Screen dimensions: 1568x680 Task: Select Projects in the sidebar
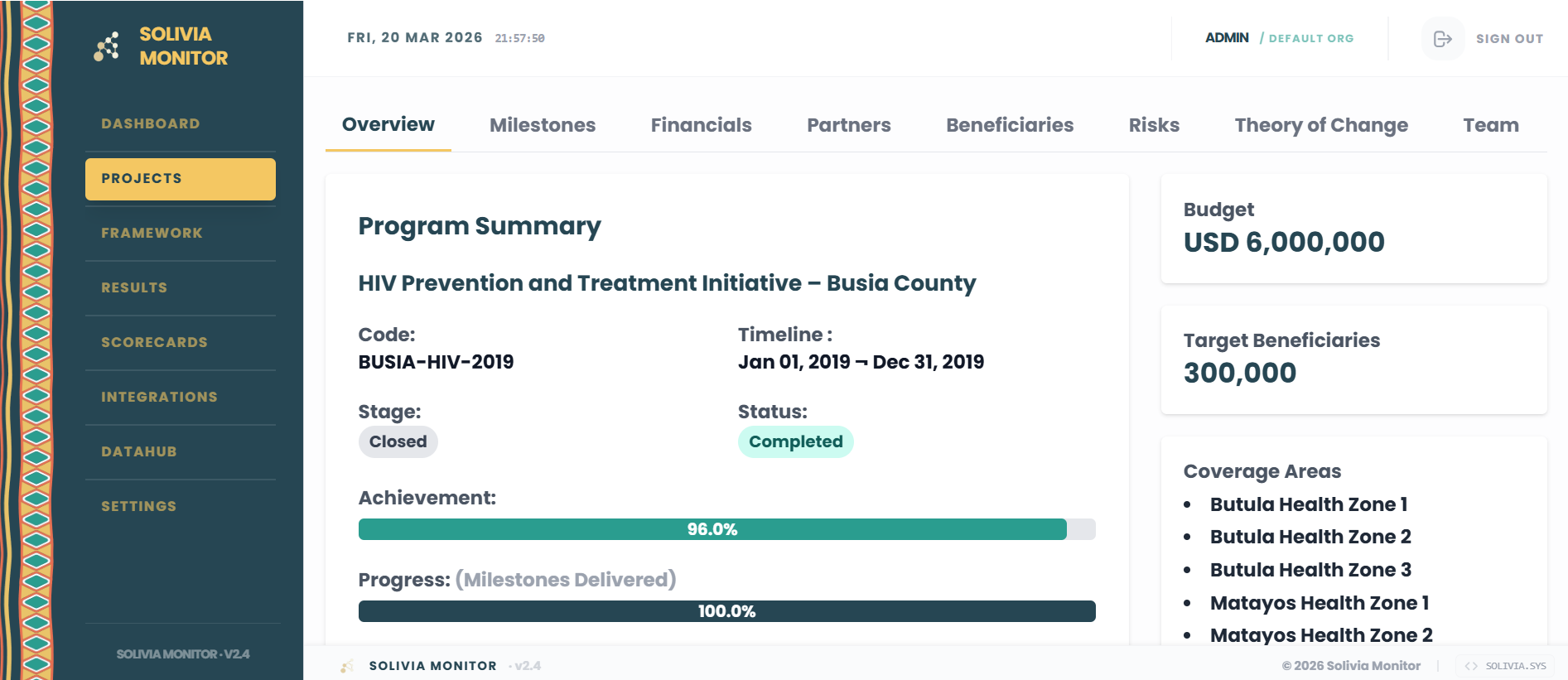181,179
